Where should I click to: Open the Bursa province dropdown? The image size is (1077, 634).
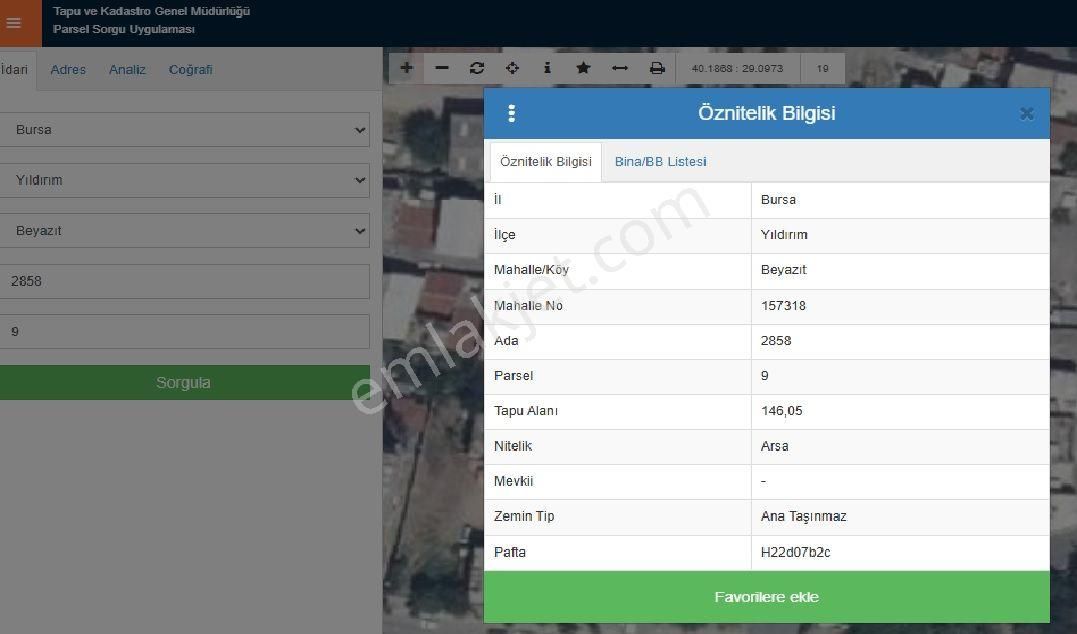click(184, 129)
